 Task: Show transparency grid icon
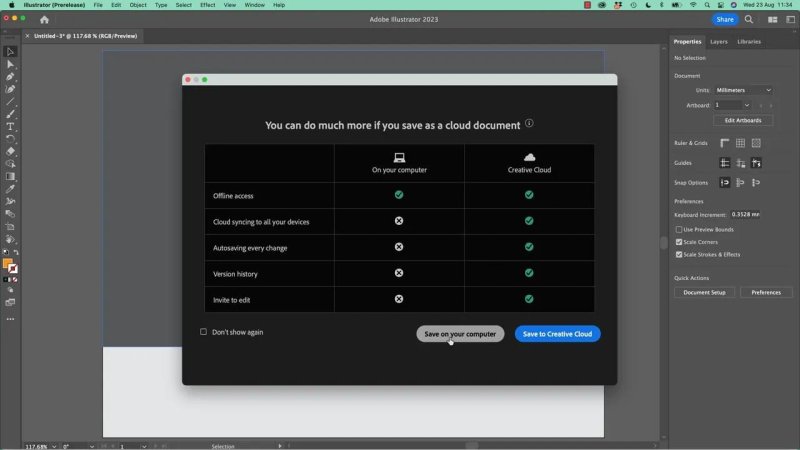tap(756, 143)
